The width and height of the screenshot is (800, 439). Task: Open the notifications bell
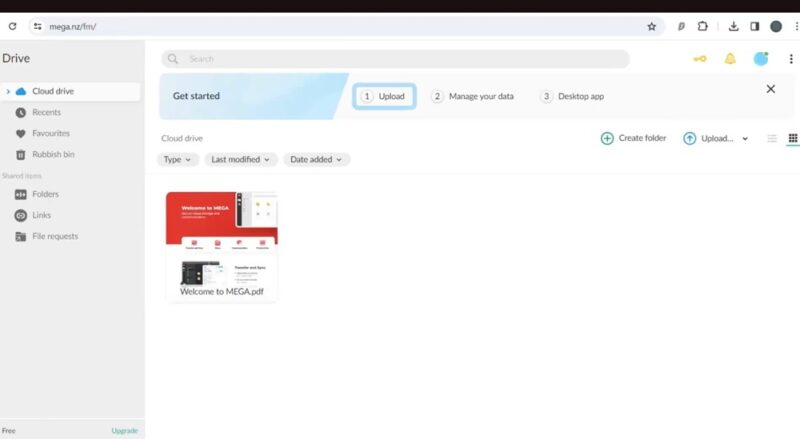(x=730, y=59)
